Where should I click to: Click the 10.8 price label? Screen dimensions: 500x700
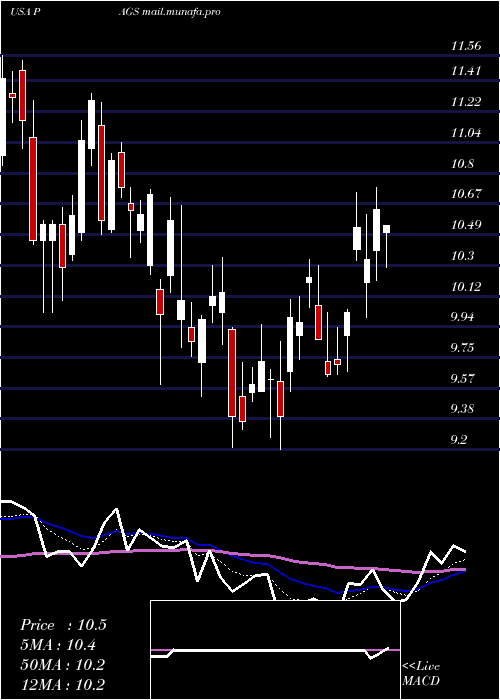pos(462,163)
